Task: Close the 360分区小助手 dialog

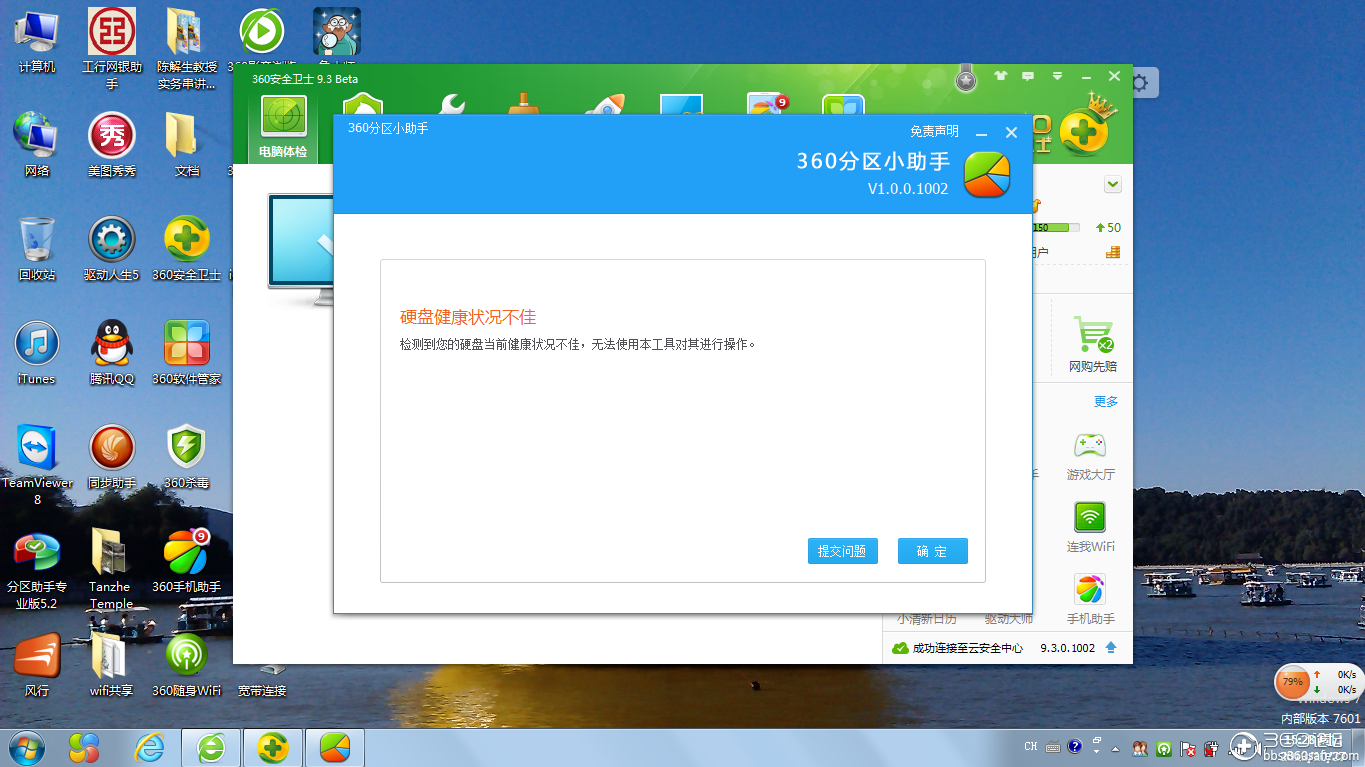Action: point(1011,133)
